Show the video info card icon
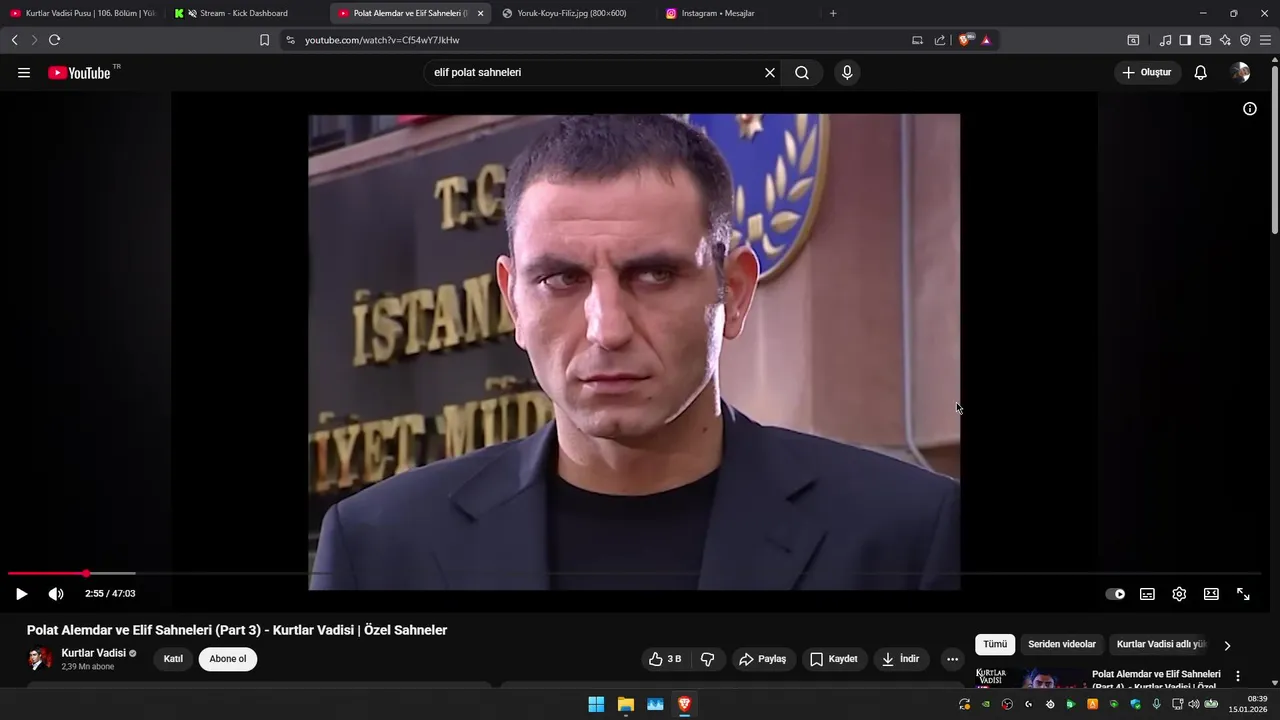 pos(1250,109)
